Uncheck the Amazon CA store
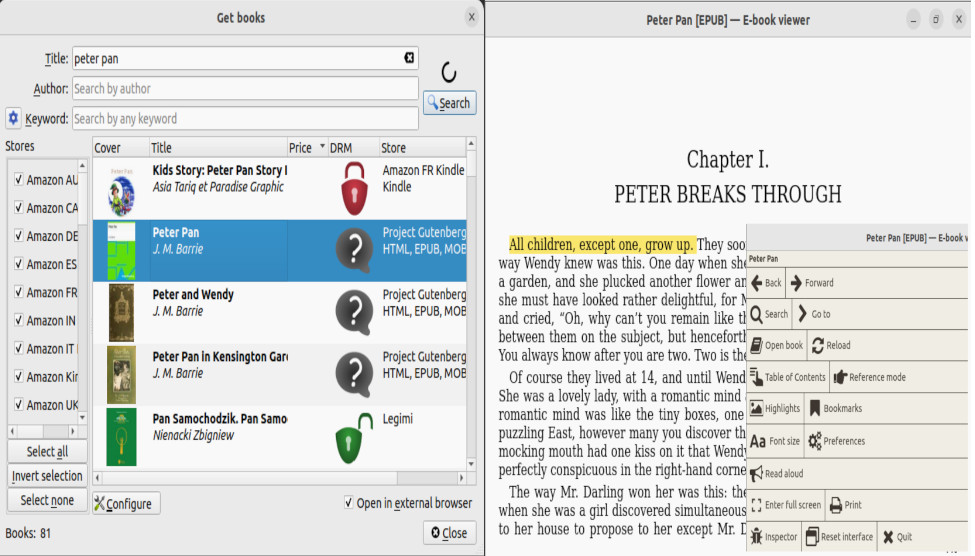 coord(19,207)
